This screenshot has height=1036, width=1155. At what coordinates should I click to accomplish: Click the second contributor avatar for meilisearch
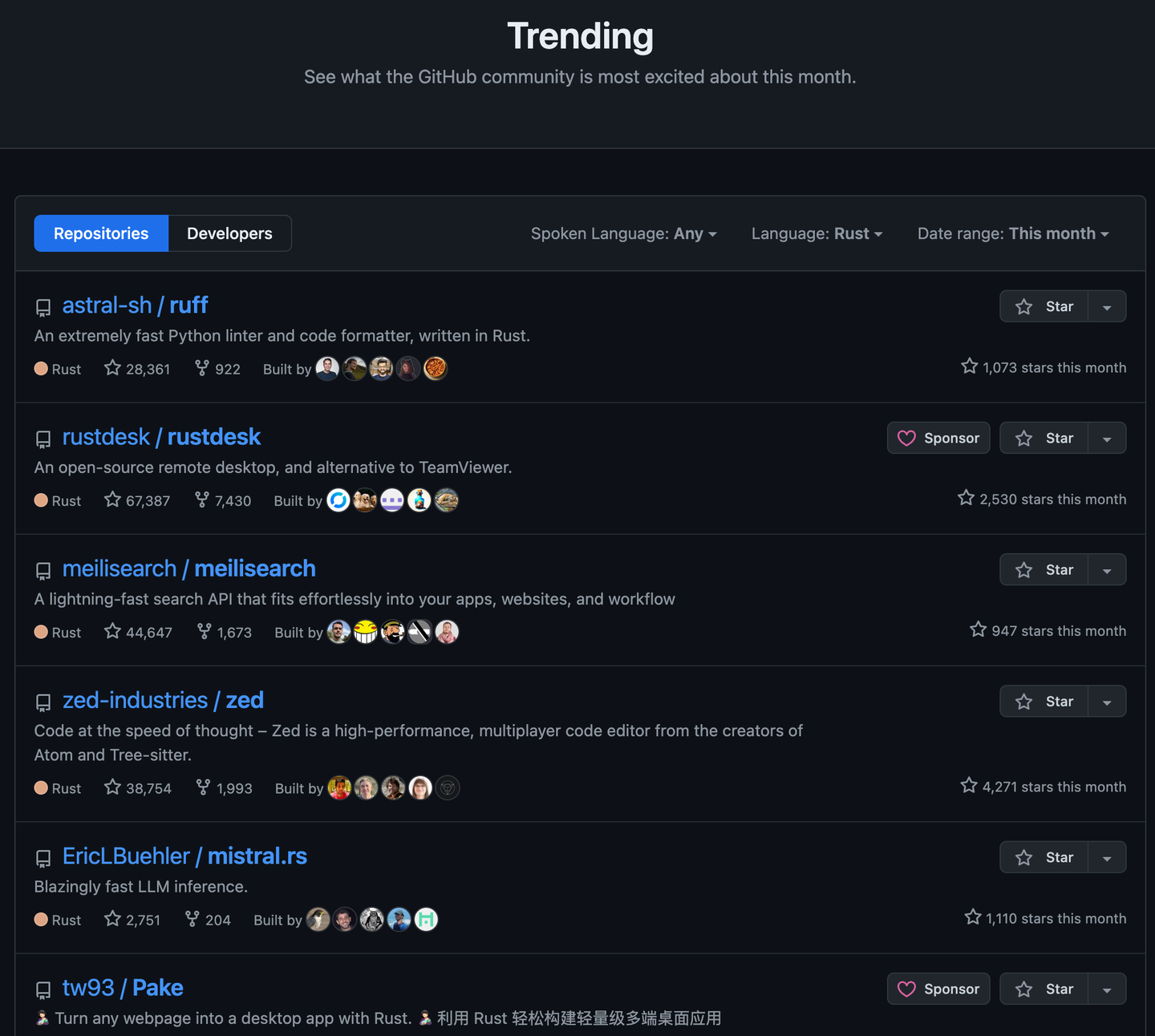click(366, 632)
